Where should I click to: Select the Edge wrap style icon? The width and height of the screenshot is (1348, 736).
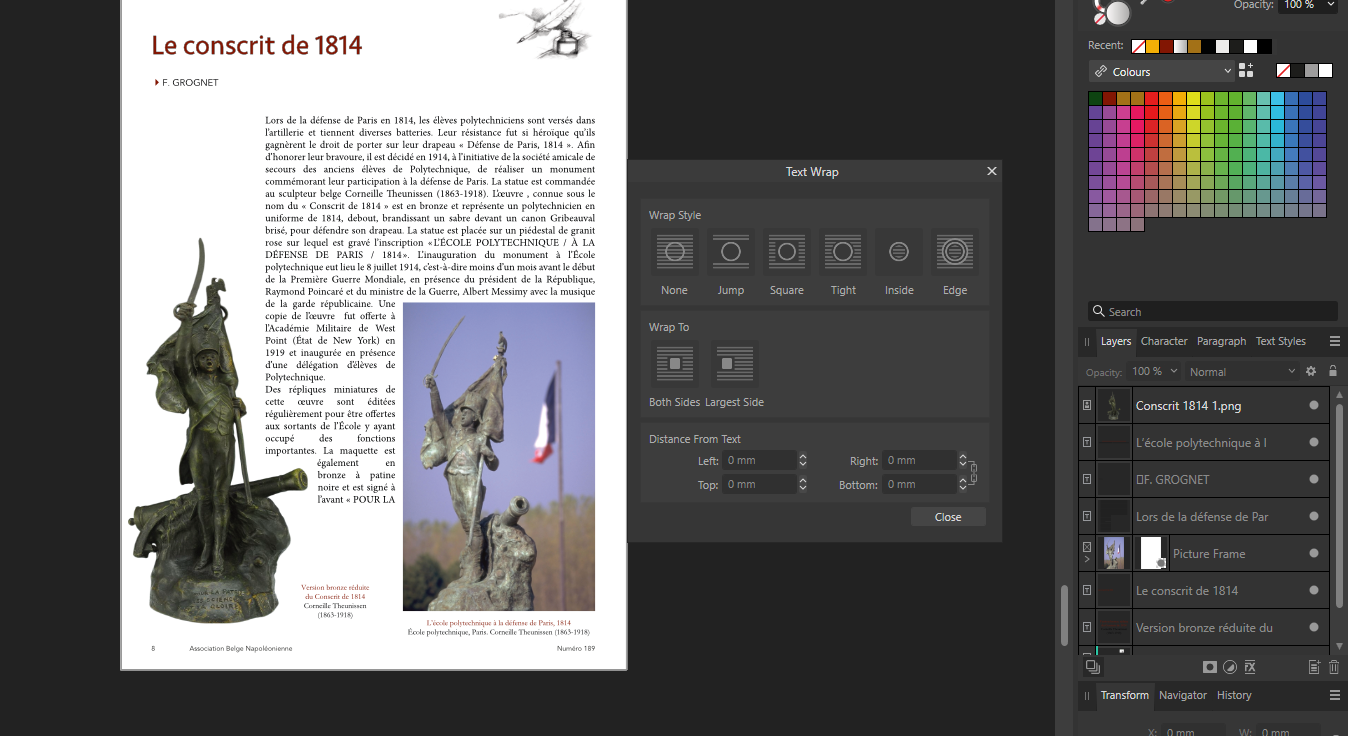955,252
